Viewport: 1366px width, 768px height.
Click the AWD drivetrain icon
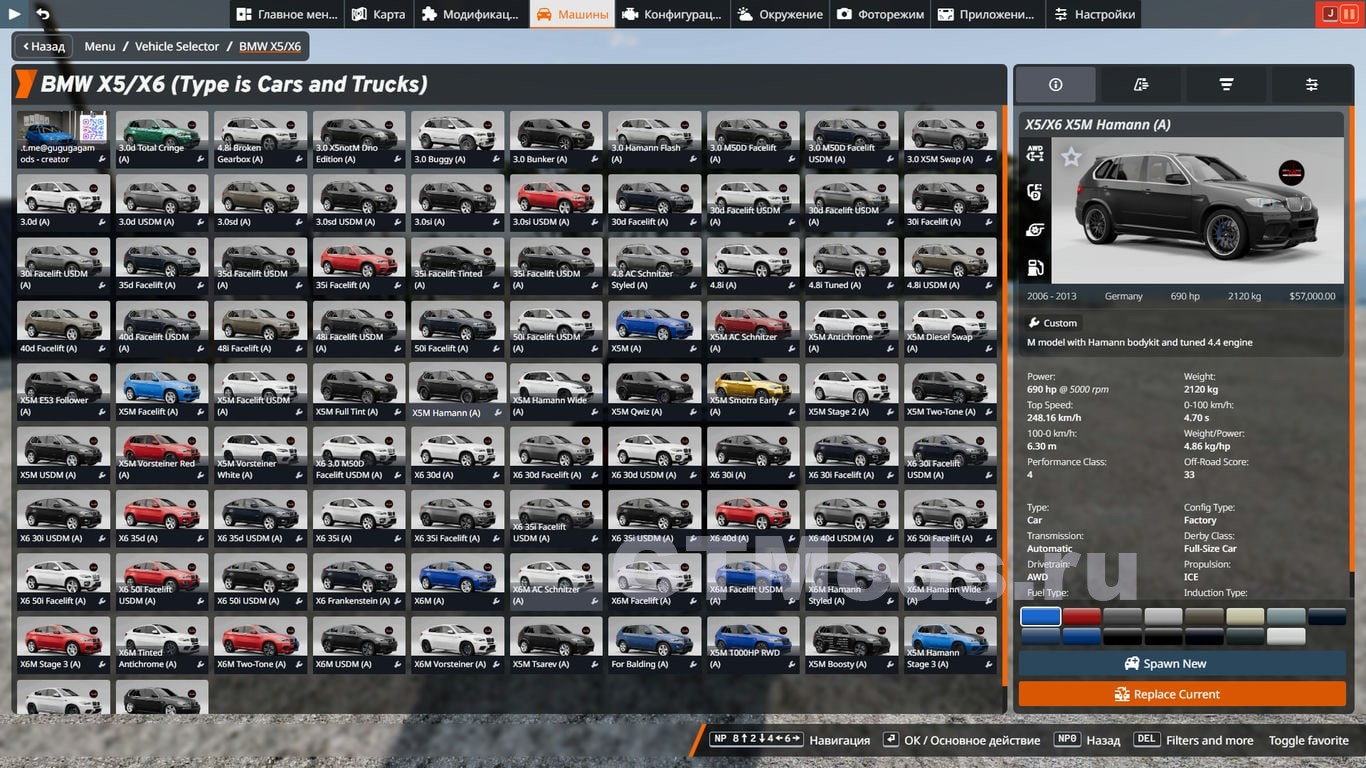tap(1035, 154)
